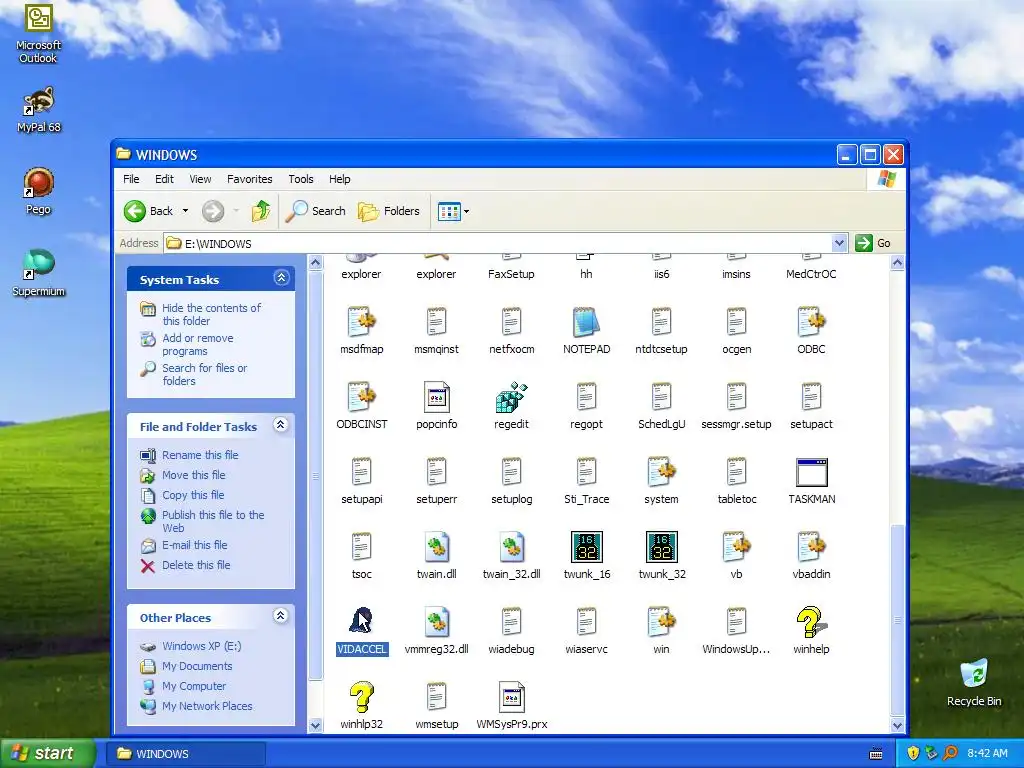Image resolution: width=1024 pixels, height=768 pixels.
Task: Open the Edit menu
Action: tap(164, 179)
